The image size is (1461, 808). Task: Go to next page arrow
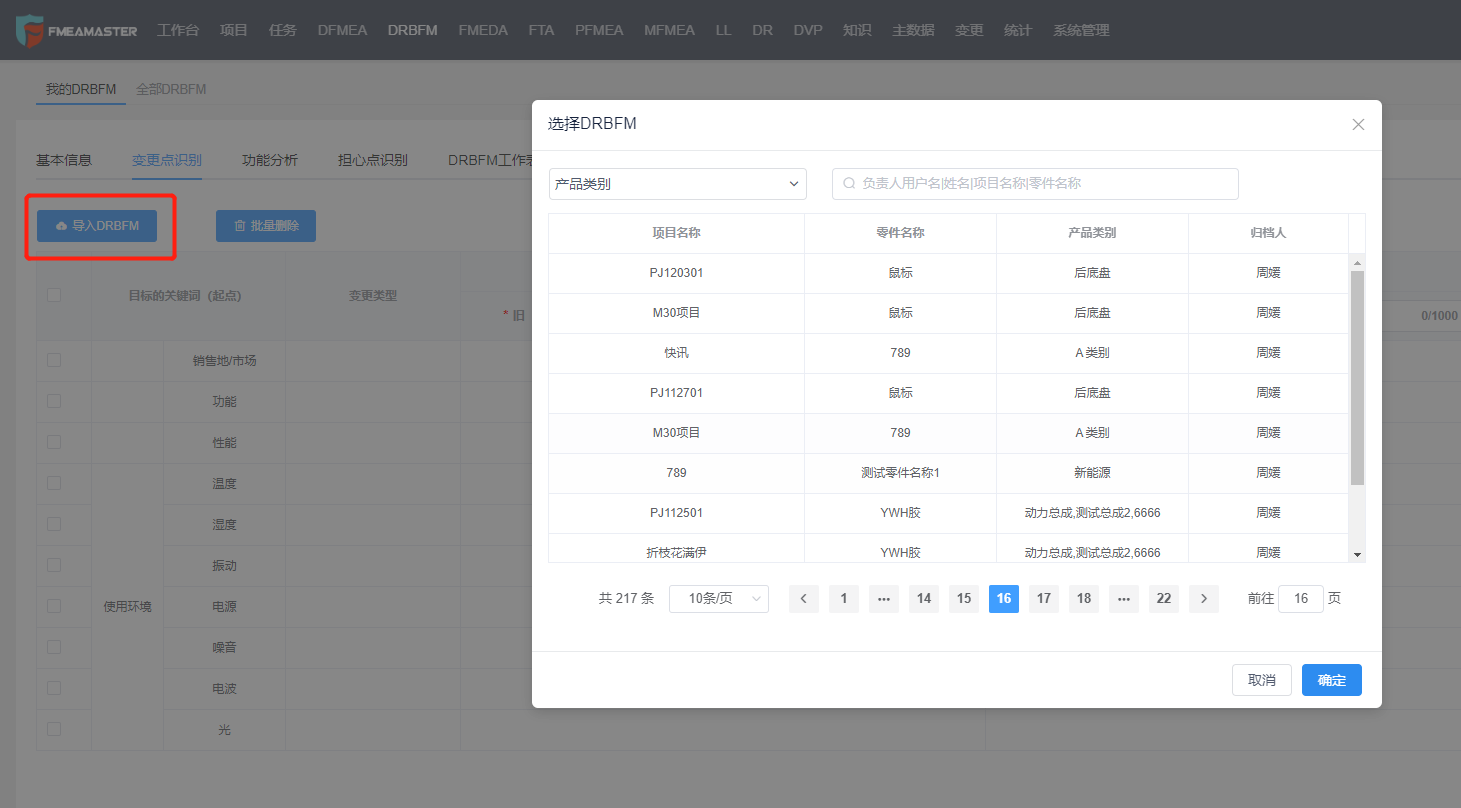pyautogui.click(x=1204, y=599)
